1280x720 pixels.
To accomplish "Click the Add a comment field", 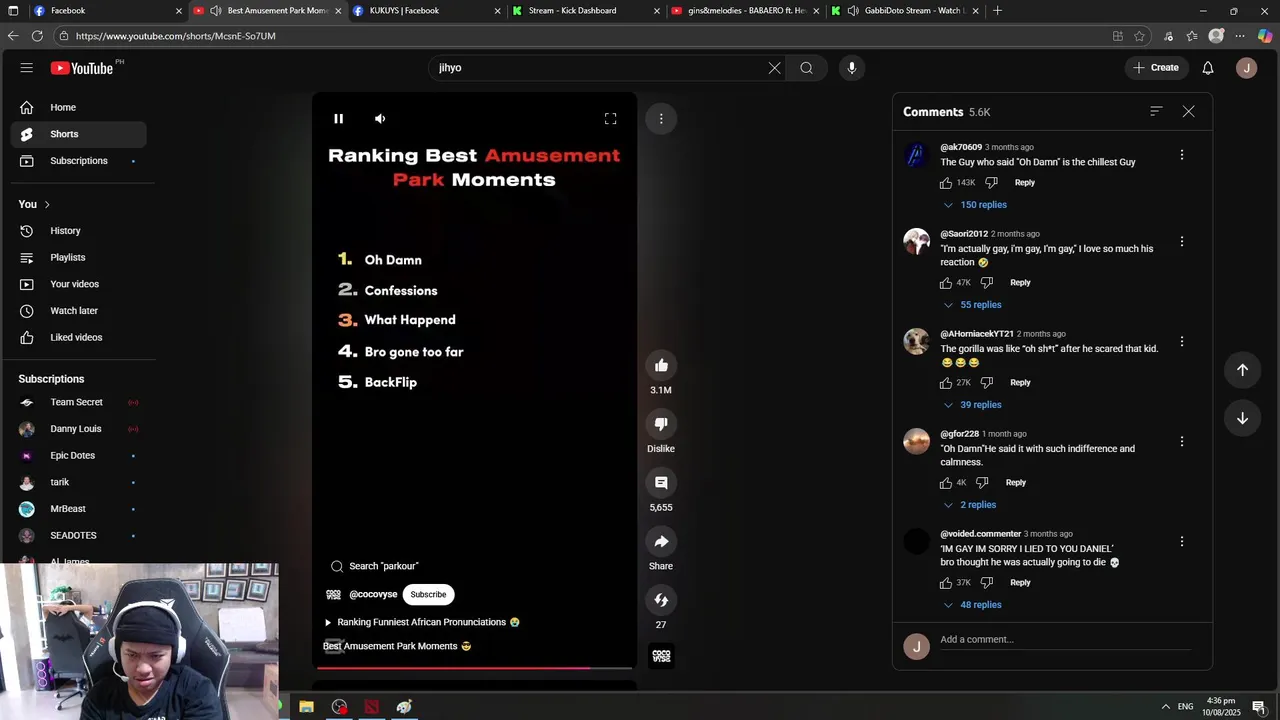I will (x=1065, y=640).
